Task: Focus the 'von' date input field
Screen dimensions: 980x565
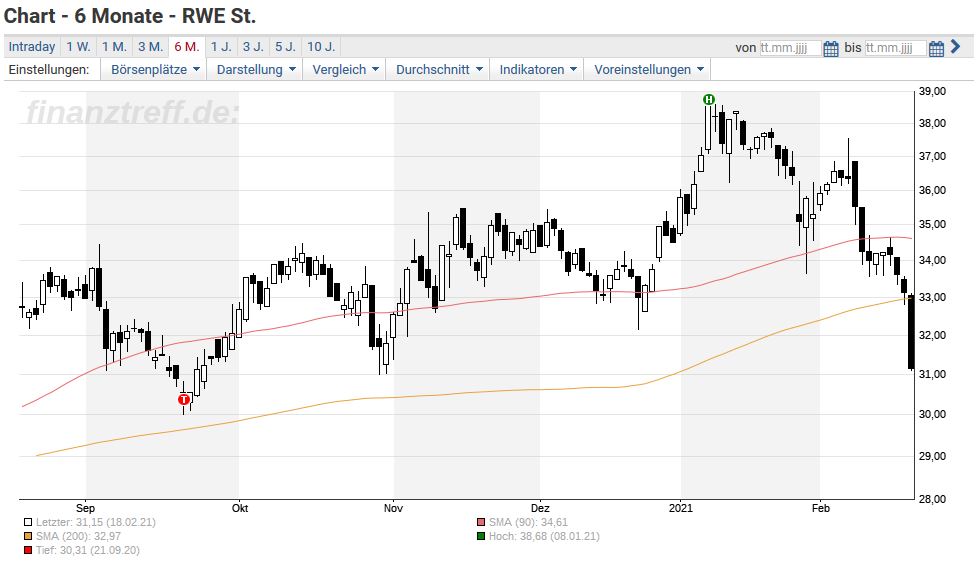Action: (x=790, y=48)
